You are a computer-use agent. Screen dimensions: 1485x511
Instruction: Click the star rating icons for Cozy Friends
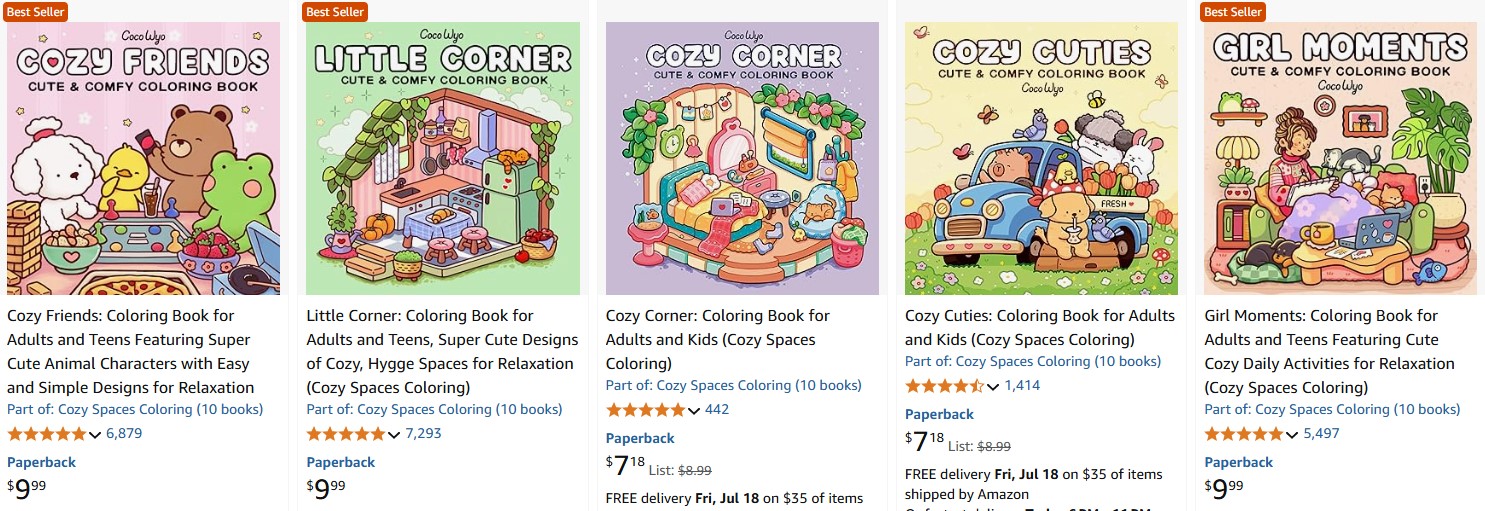pyautogui.click(x=47, y=434)
